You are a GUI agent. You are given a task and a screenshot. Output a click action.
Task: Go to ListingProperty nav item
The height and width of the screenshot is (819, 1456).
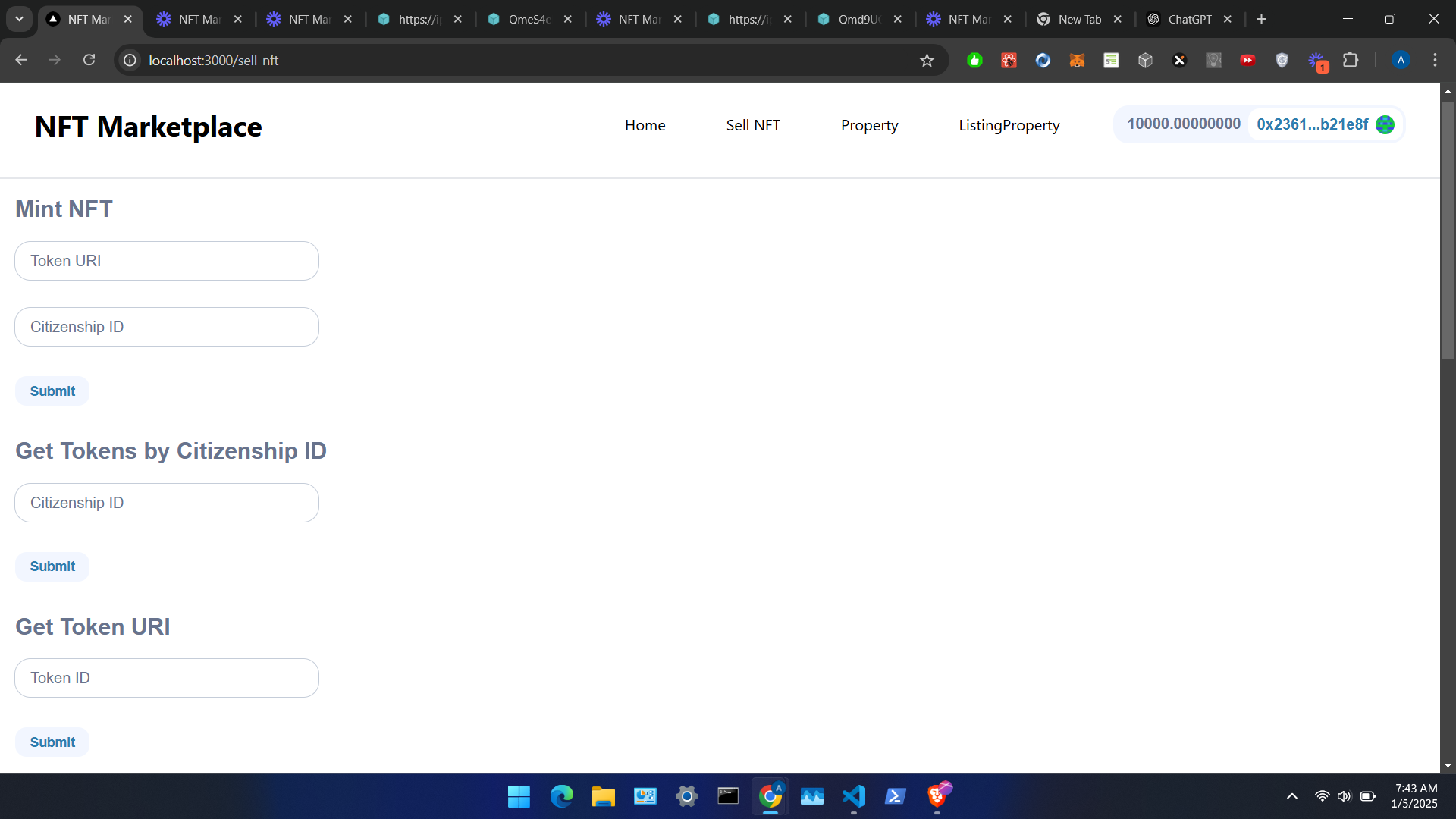(1009, 125)
